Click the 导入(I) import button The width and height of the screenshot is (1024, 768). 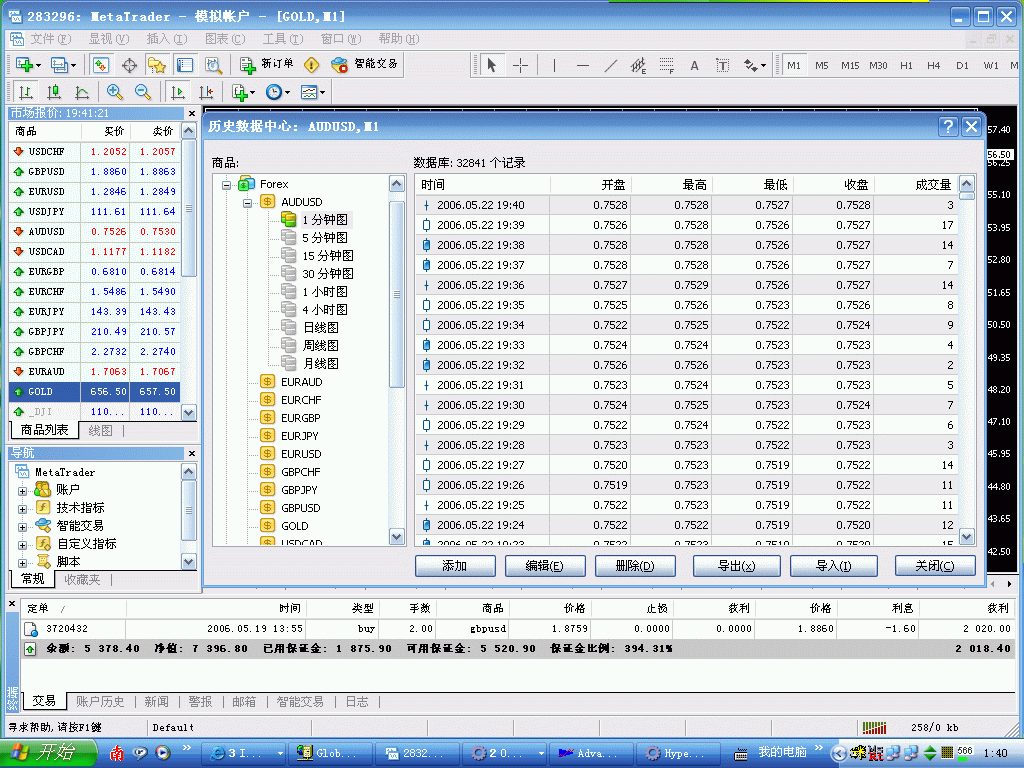[834, 566]
